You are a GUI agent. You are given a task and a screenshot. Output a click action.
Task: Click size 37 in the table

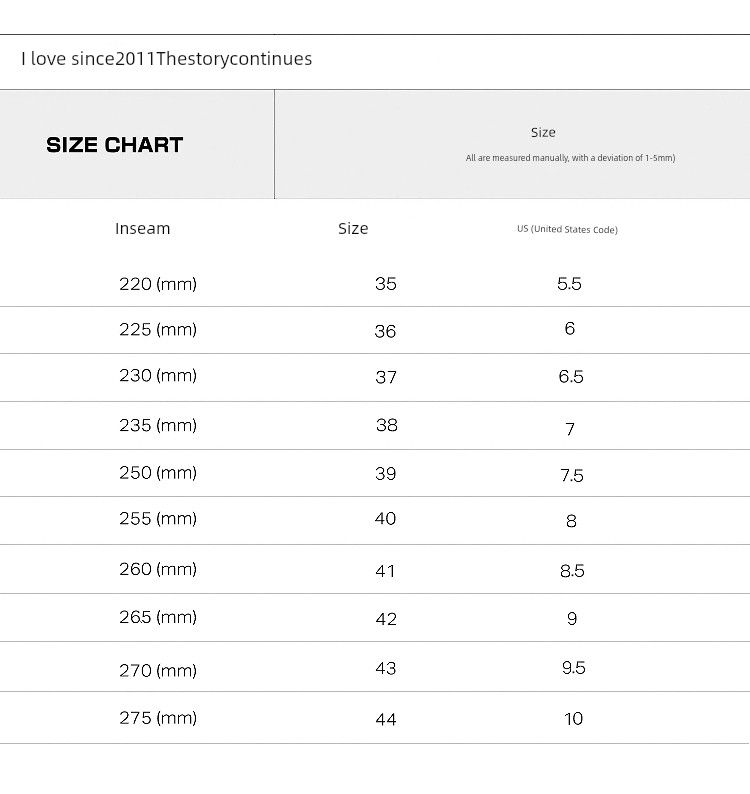386,377
